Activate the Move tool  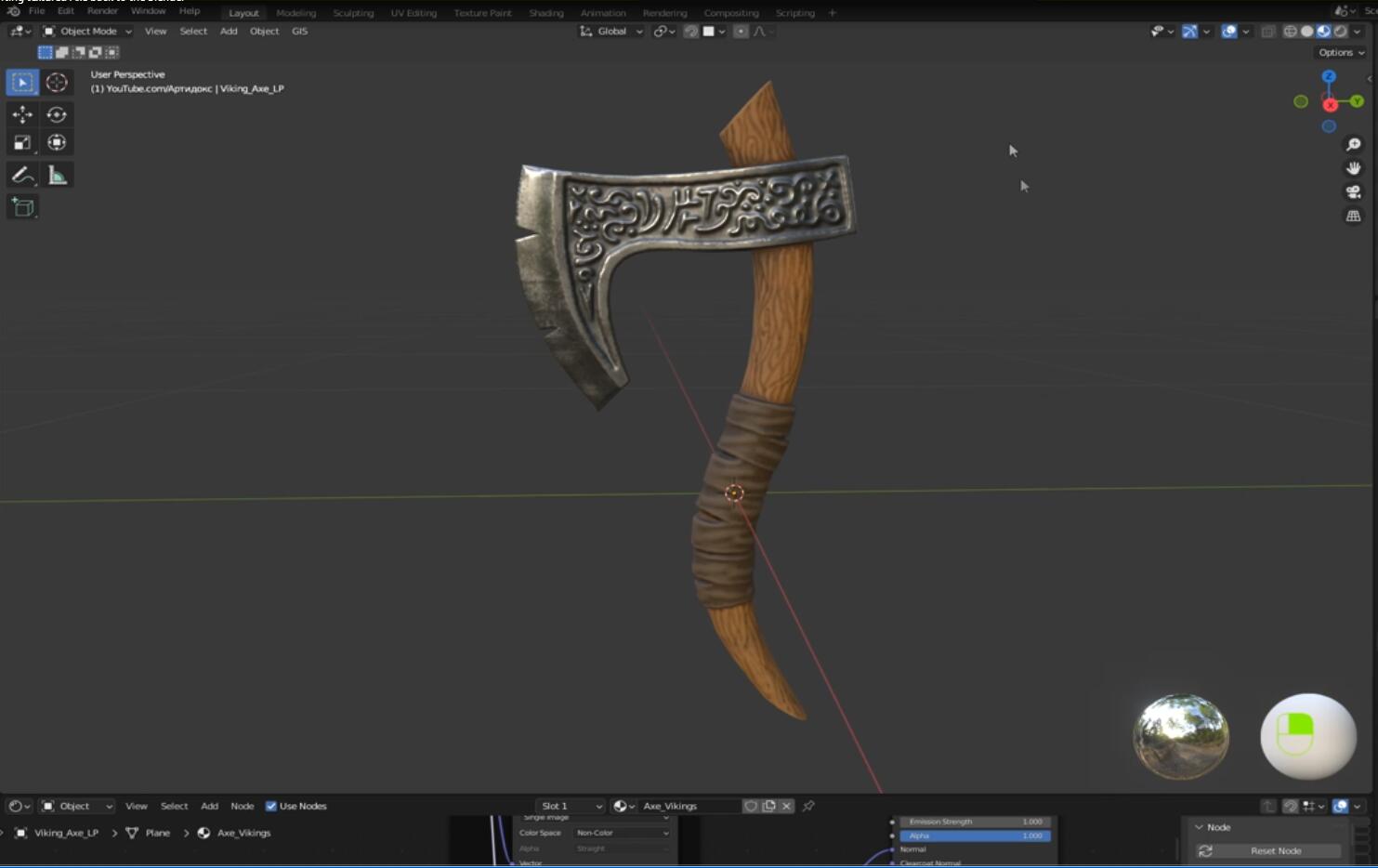[22, 114]
